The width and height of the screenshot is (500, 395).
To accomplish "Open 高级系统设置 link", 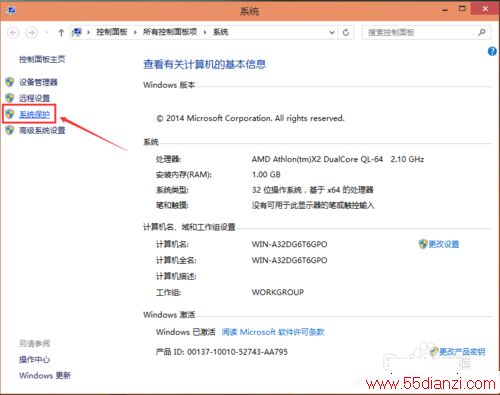I will coord(42,130).
